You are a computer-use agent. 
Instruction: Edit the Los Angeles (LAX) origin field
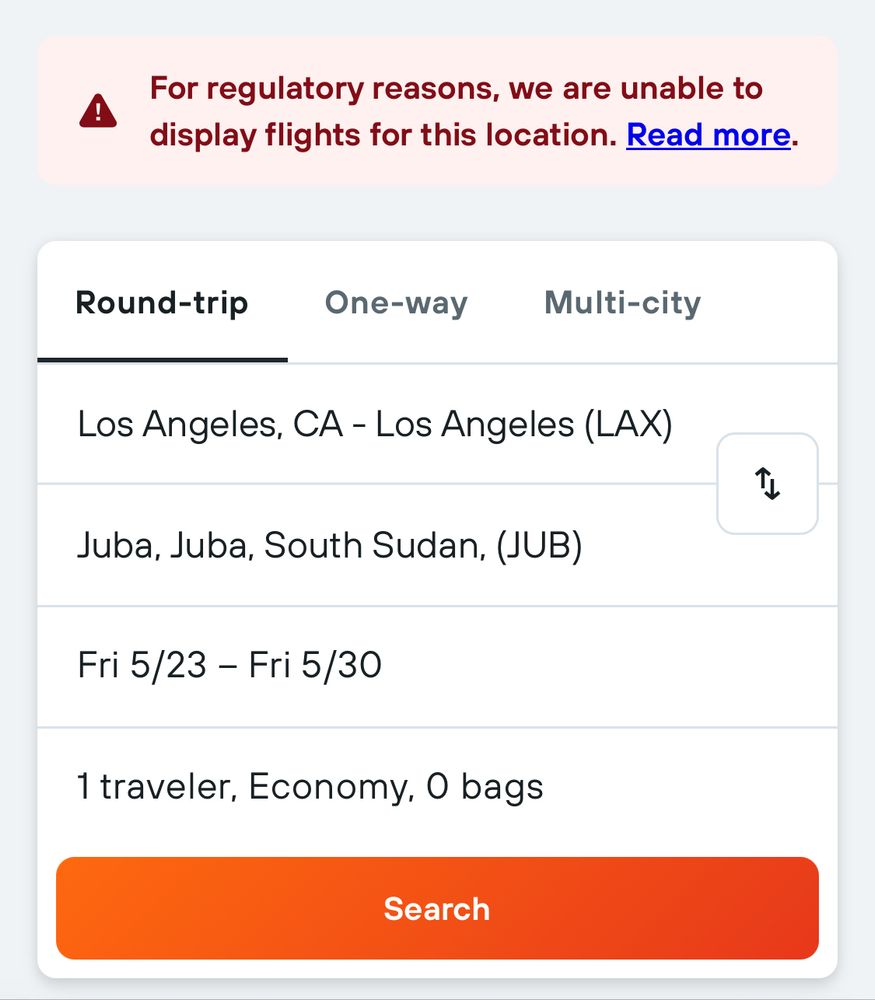pyautogui.click(x=376, y=424)
